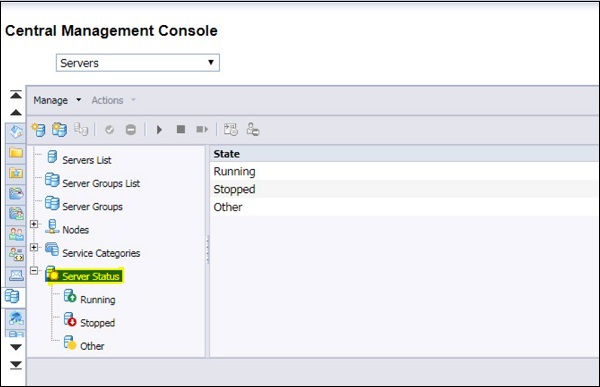Click the bottom sidebar scroll-to-end arrow
The width and height of the screenshot is (600, 387).
[16, 365]
